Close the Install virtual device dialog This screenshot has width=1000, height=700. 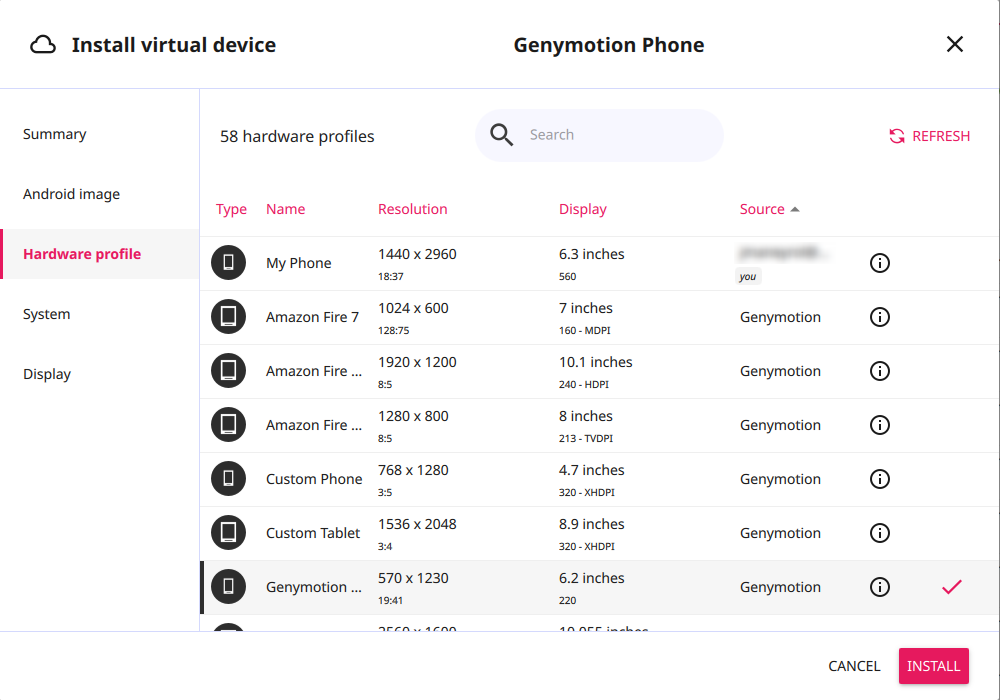954,44
